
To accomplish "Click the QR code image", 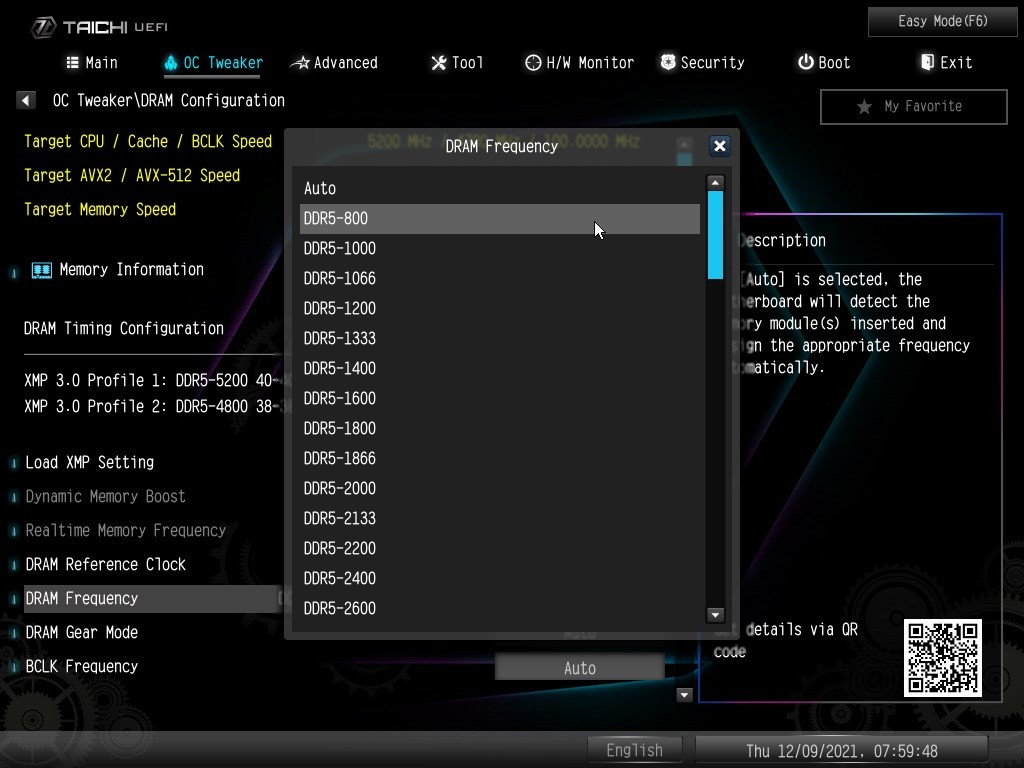I will pyautogui.click(x=942, y=658).
